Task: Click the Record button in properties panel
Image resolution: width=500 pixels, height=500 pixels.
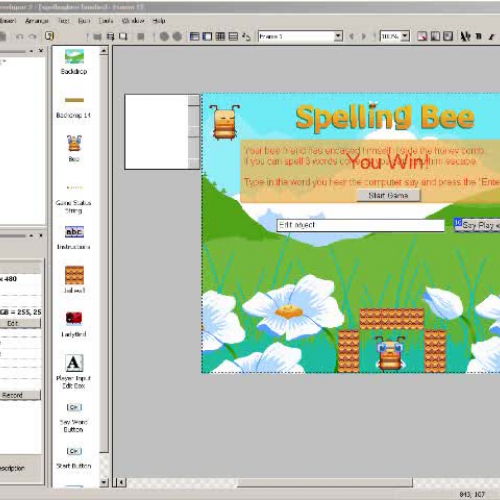Action: [x=20, y=395]
